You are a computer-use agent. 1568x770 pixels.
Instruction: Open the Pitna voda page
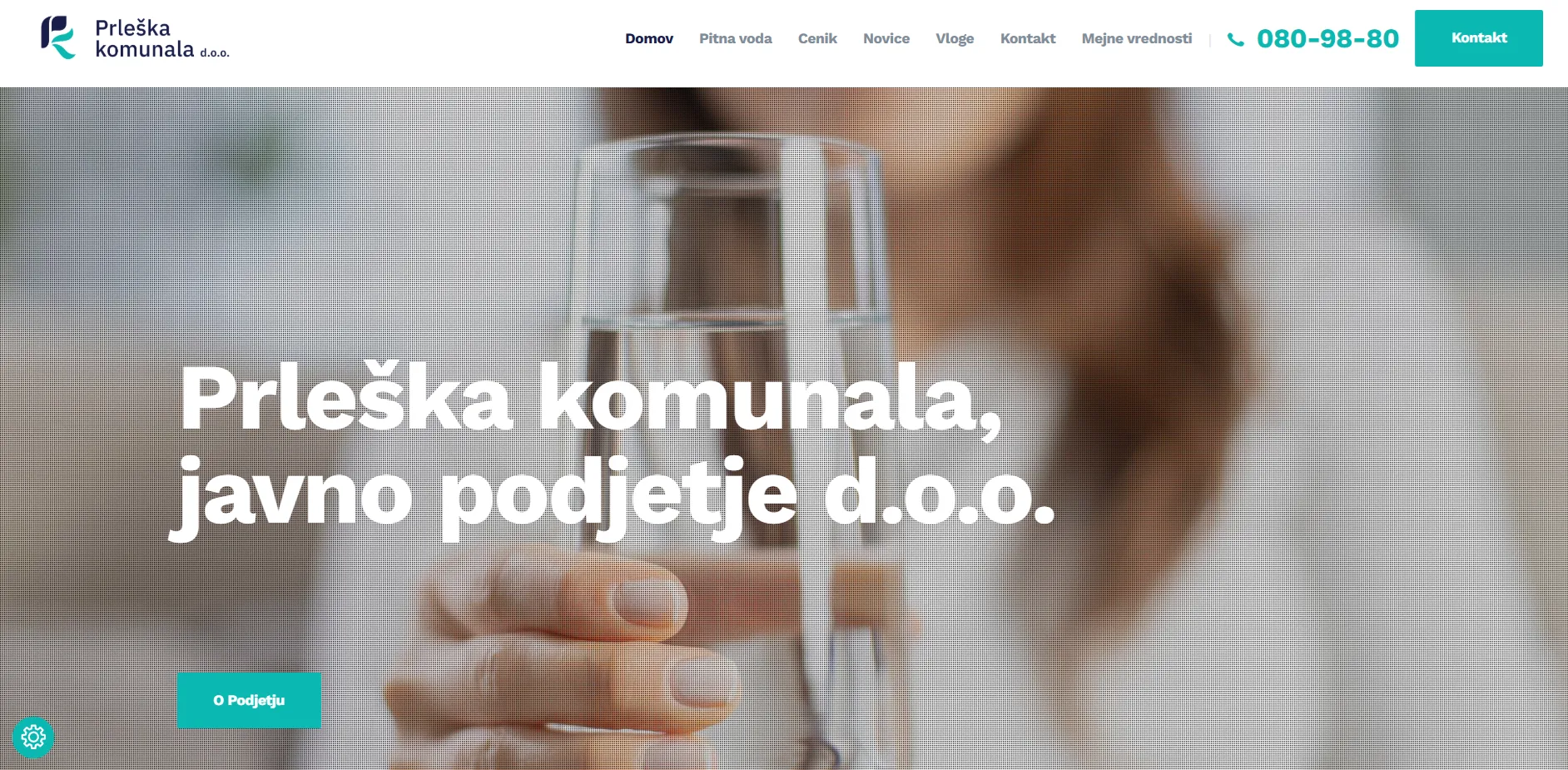pos(736,38)
